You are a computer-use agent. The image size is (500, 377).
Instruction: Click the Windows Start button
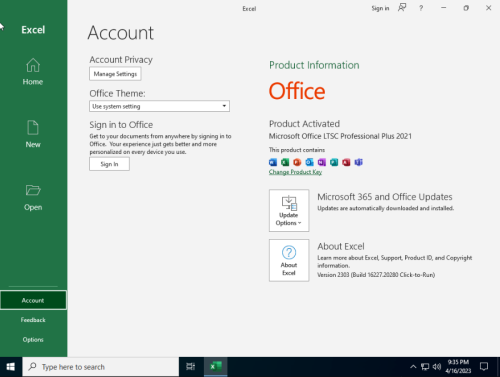[11, 367]
